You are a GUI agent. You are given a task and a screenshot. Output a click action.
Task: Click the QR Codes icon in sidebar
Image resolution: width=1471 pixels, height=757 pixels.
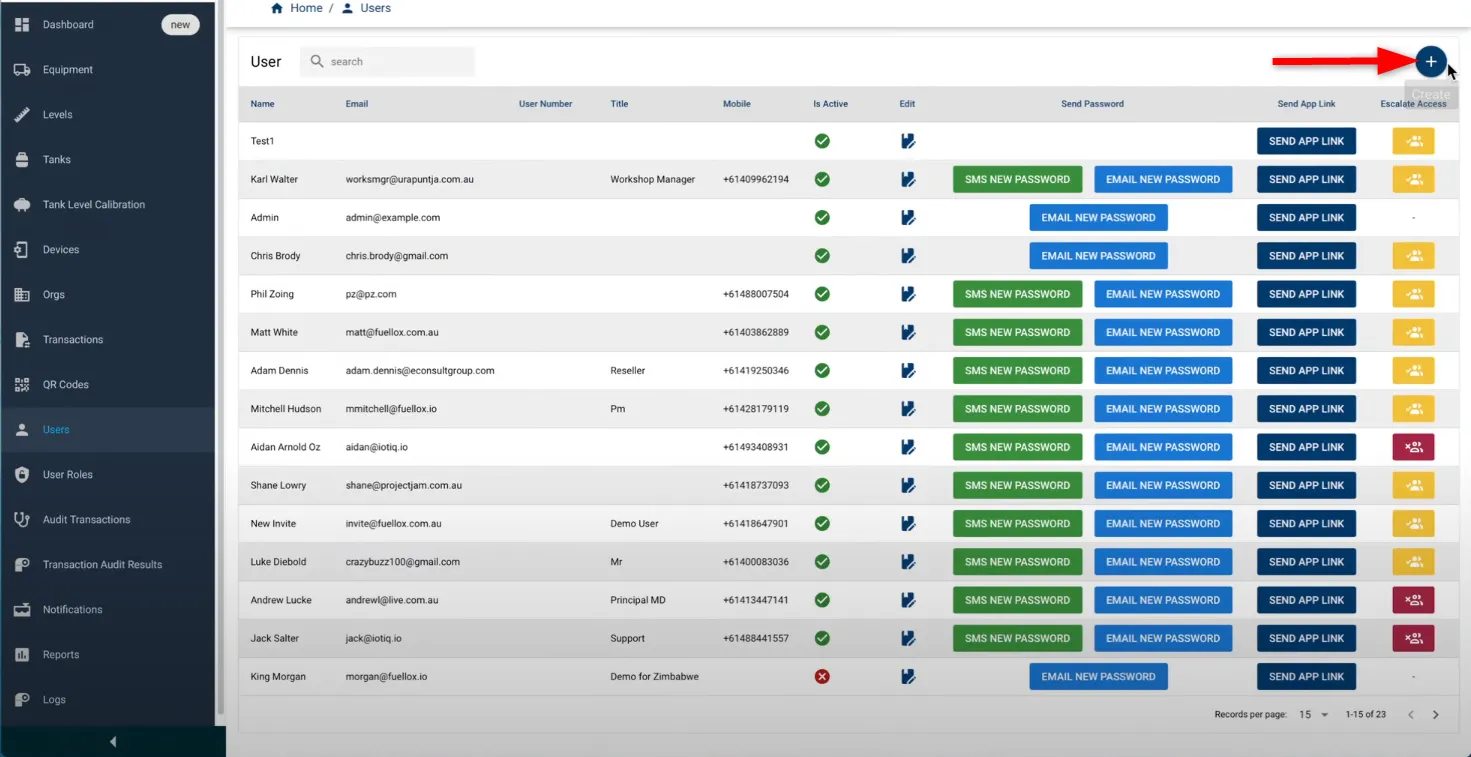click(x=22, y=385)
